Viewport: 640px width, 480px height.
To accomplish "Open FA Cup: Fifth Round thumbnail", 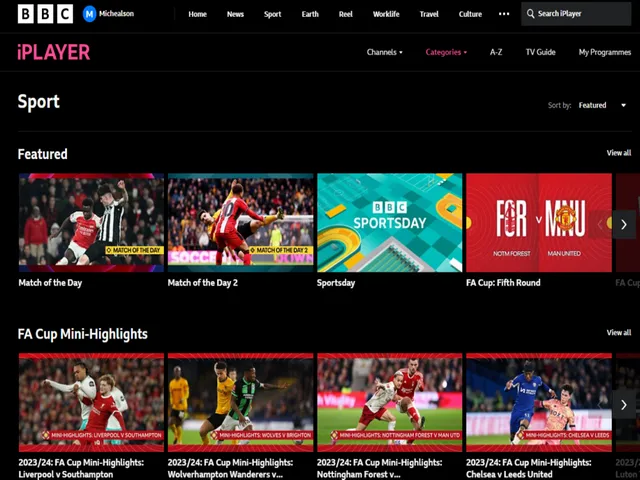I will coord(538,222).
